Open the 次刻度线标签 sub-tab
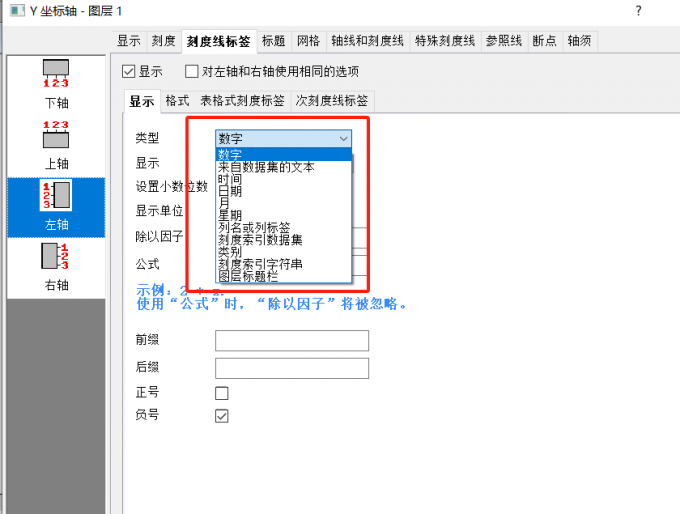Viewport: 680px width, 514px height. pyautogui.click(x=332, y=101)
